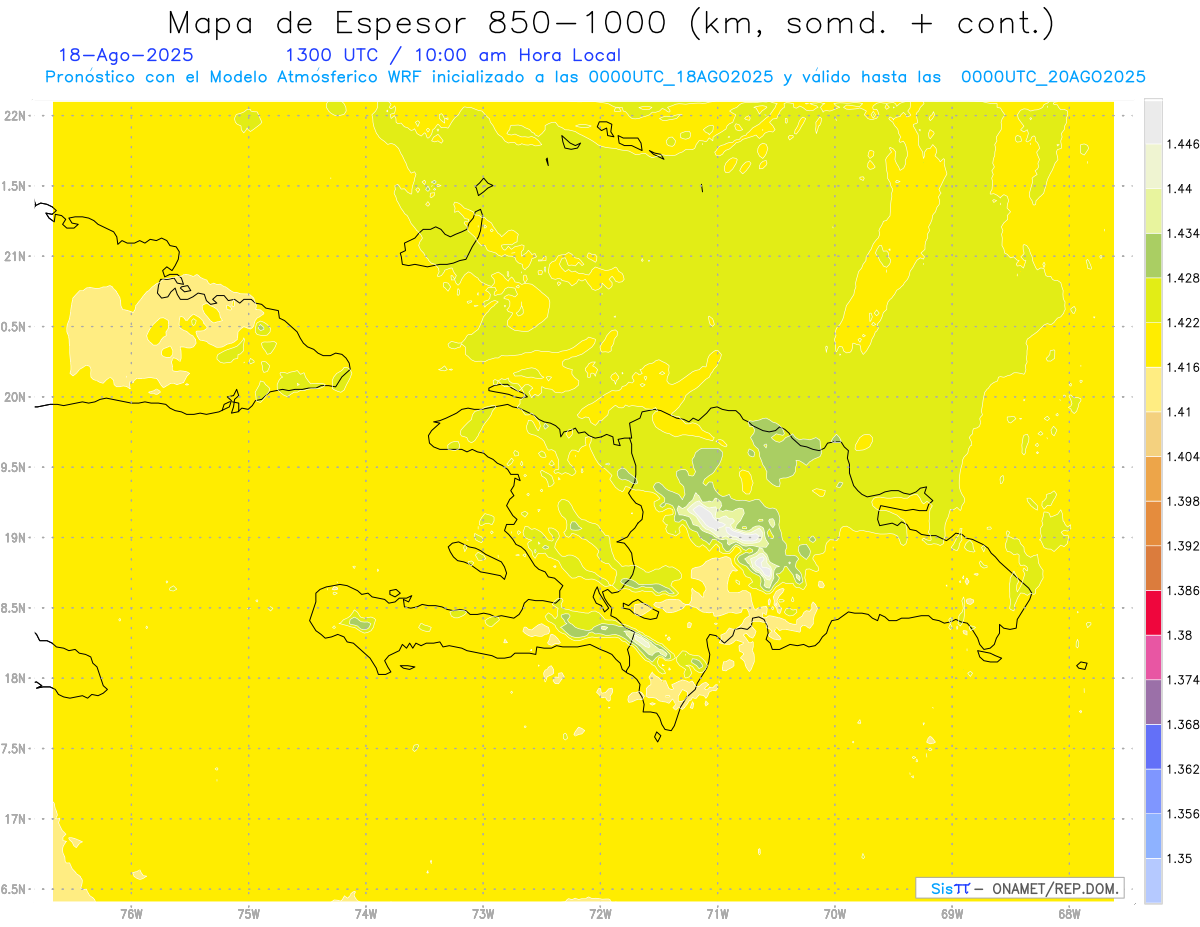Click the latitude label '6.5N'

coord(14,890)
